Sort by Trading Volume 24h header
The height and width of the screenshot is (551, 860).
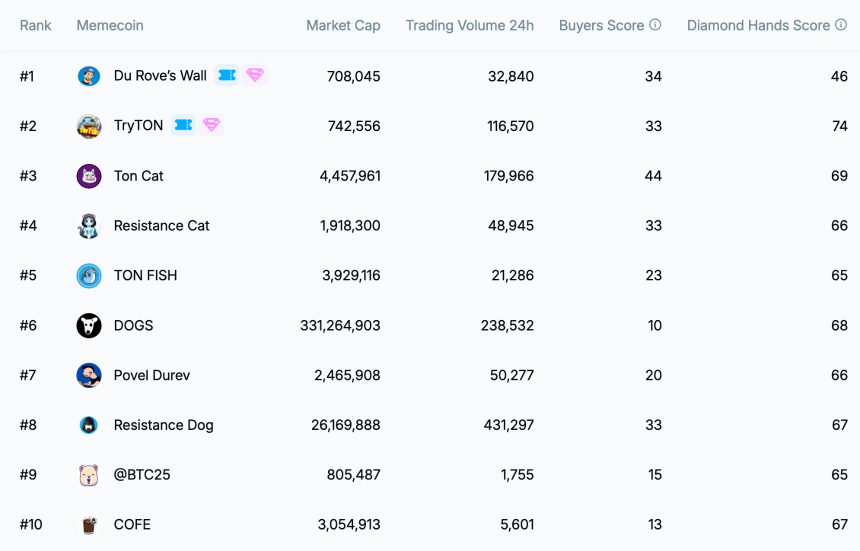(469, 25)
